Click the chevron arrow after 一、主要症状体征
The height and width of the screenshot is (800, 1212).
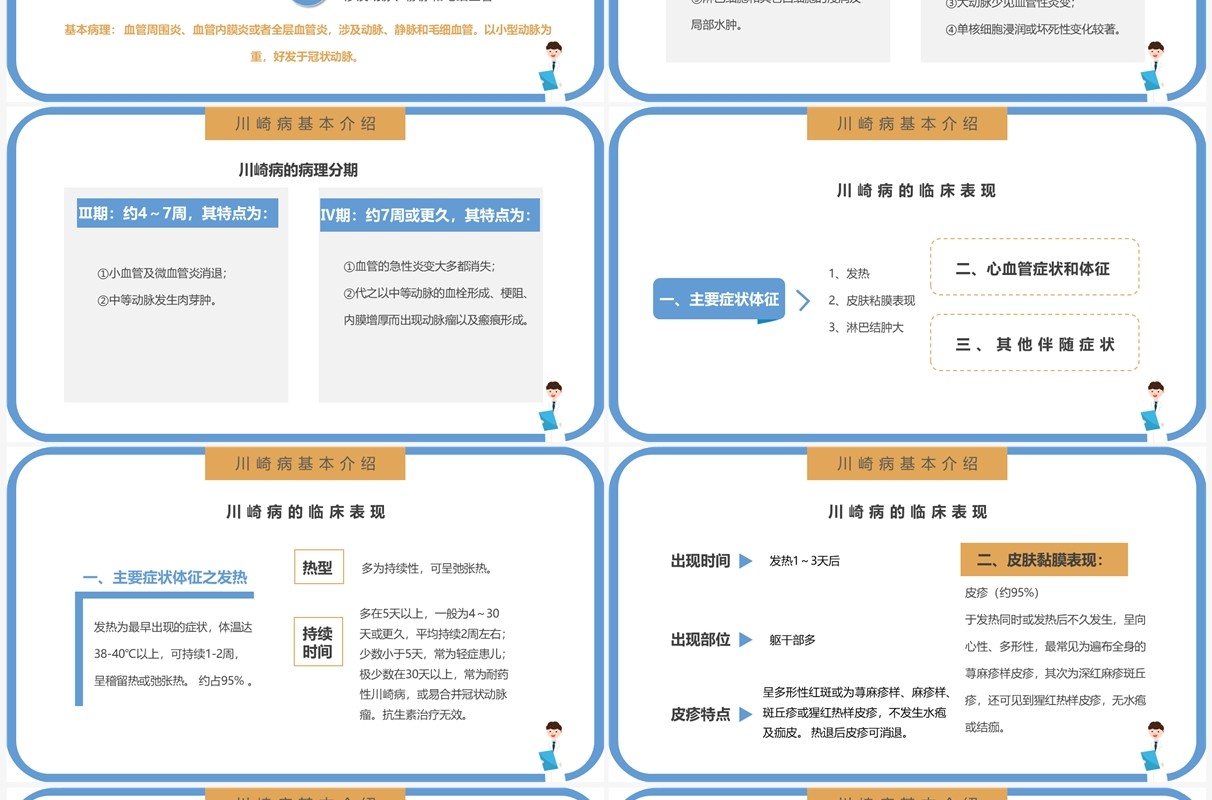[x=803, y=299]
